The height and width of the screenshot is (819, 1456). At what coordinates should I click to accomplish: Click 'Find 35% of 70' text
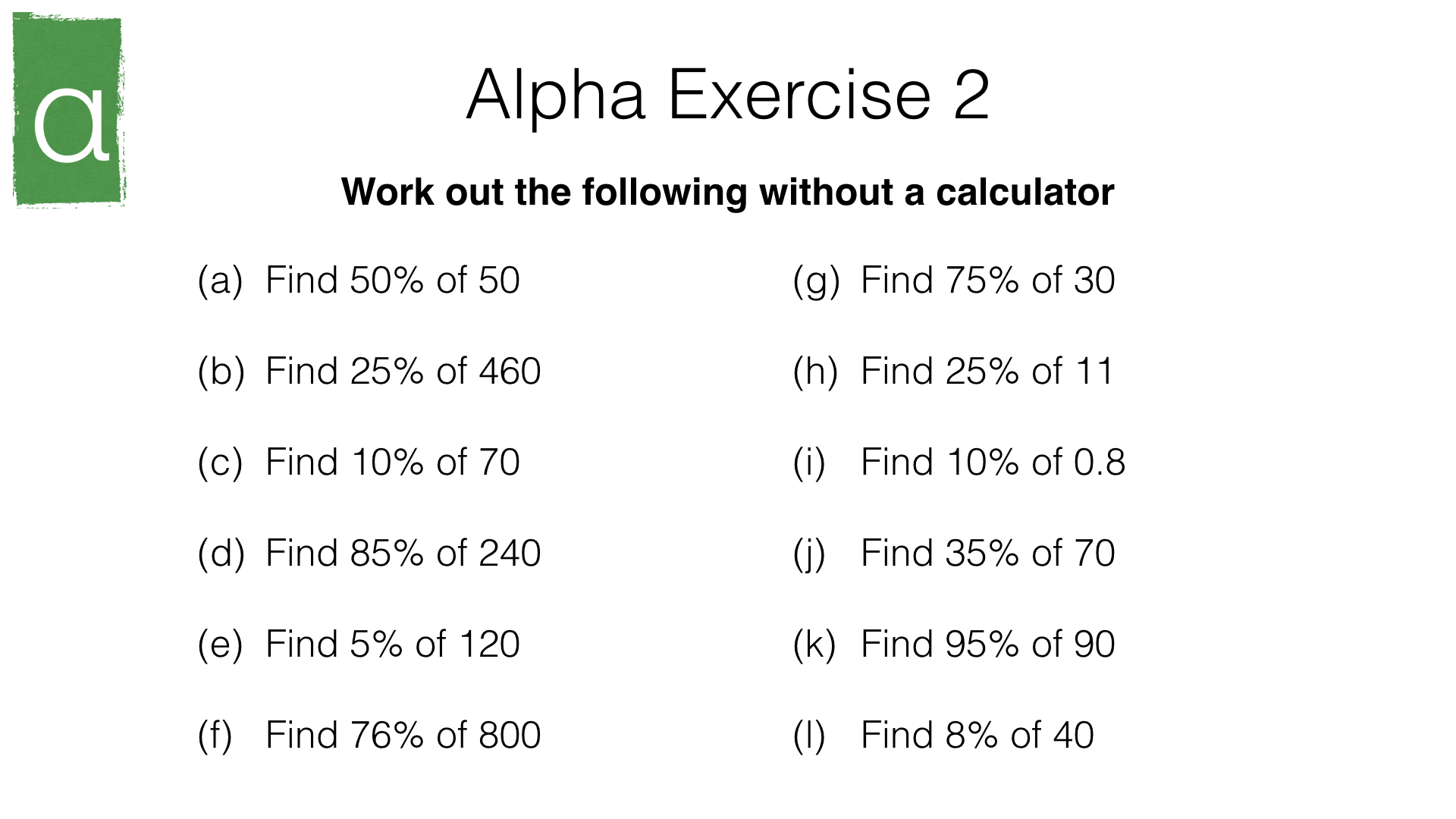[987, 554]
